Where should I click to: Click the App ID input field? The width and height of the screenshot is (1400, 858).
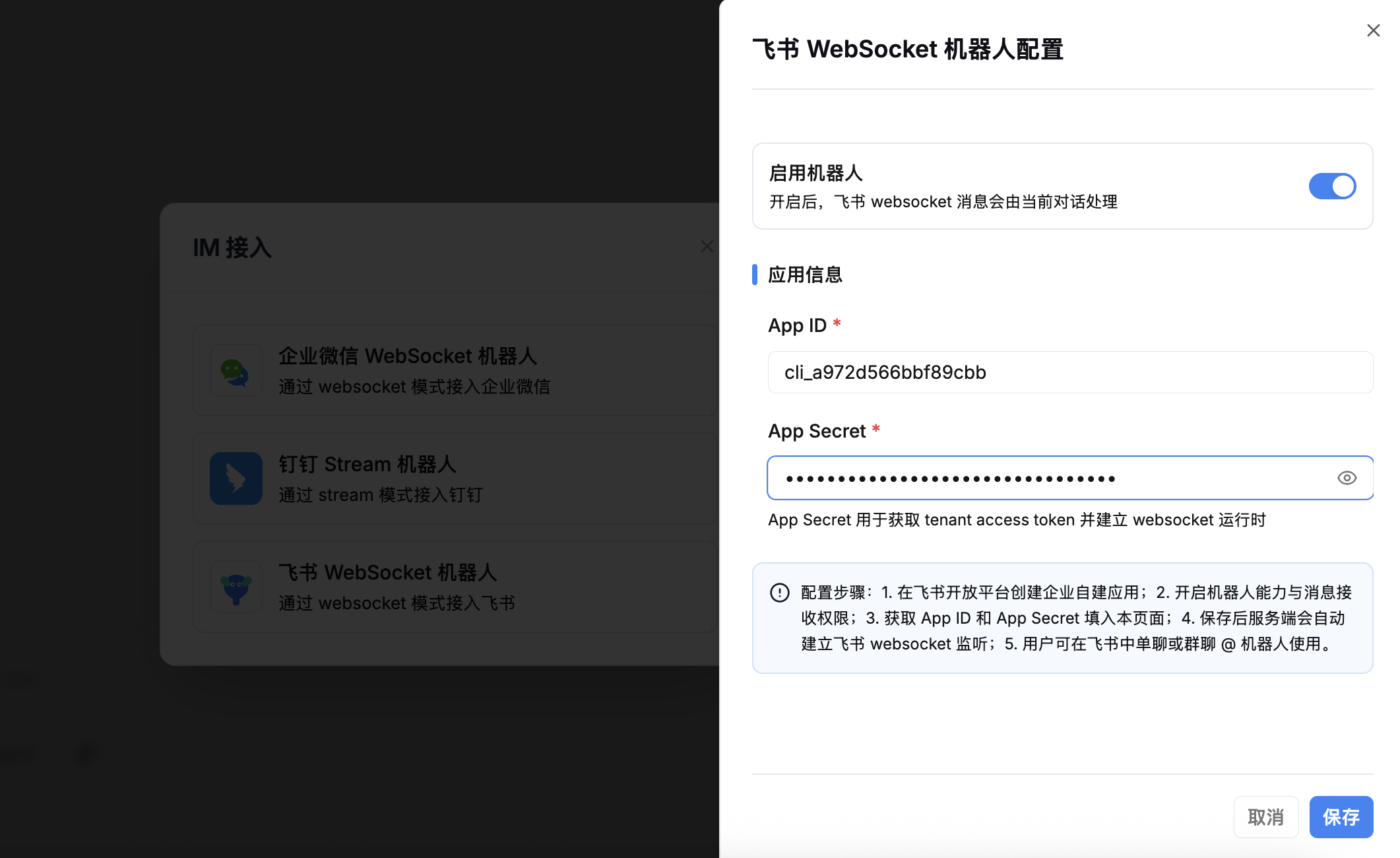1070,372
